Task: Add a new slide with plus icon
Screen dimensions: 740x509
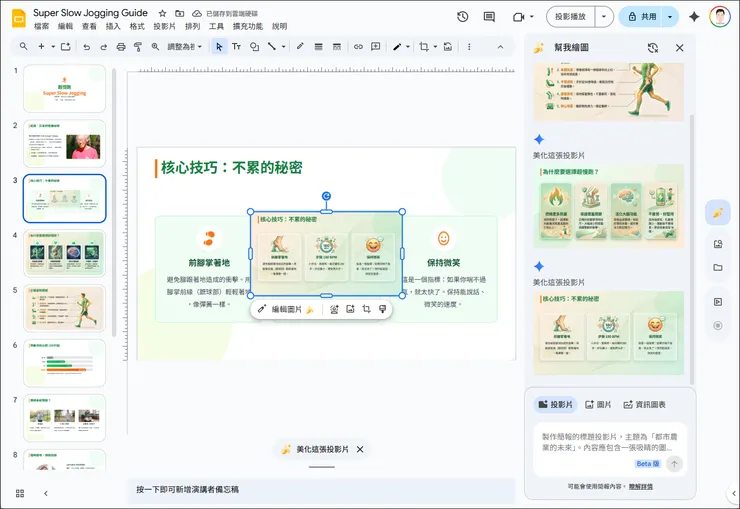Action: [42, 47]
